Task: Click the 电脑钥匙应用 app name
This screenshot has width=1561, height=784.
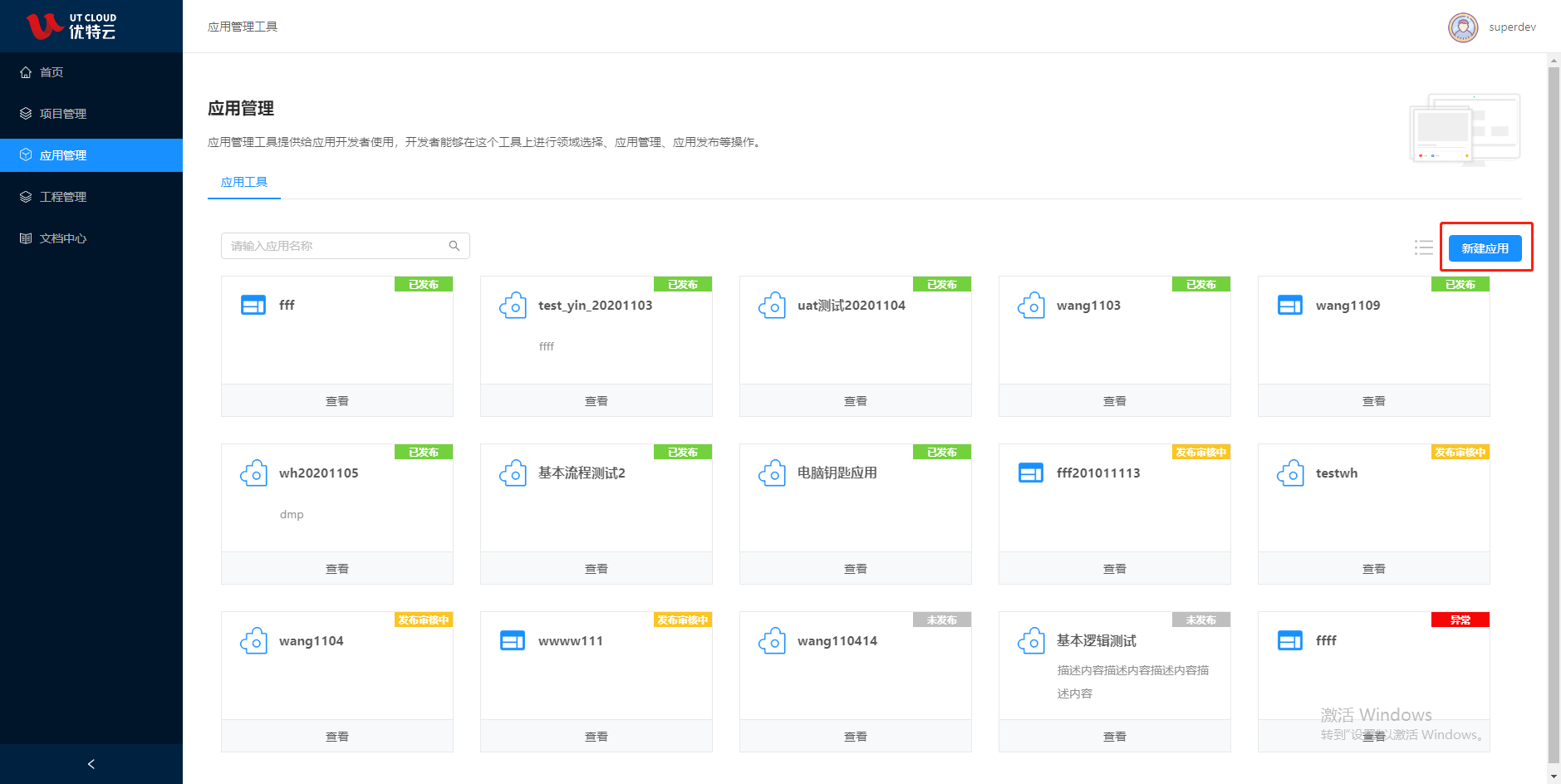Action: [837, 473]
